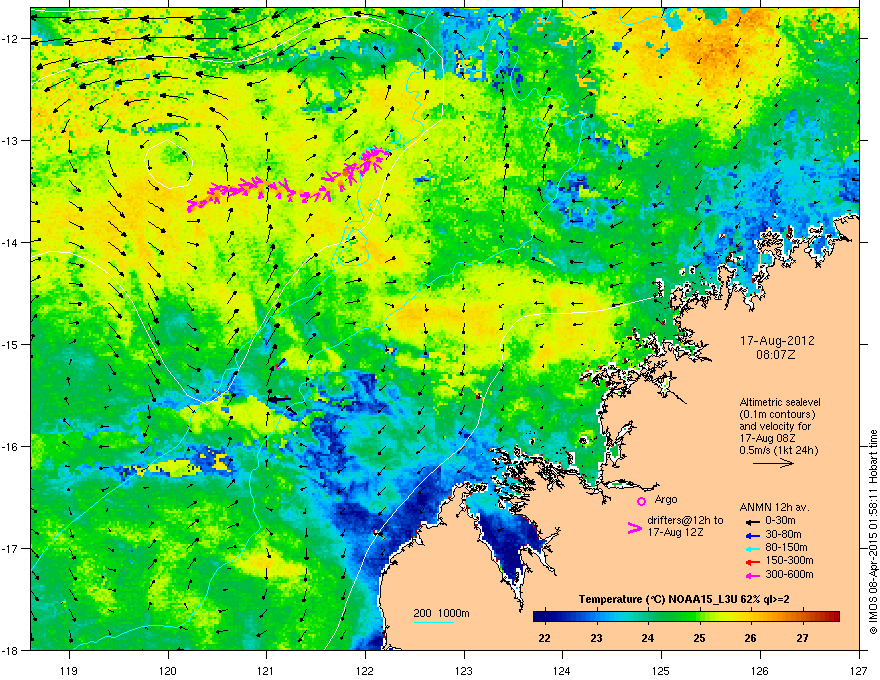This screenshot has width=880, height=680.
Task: Click the 122 longitude axis label
Action: pyautogui.click(x=365, y=670)
